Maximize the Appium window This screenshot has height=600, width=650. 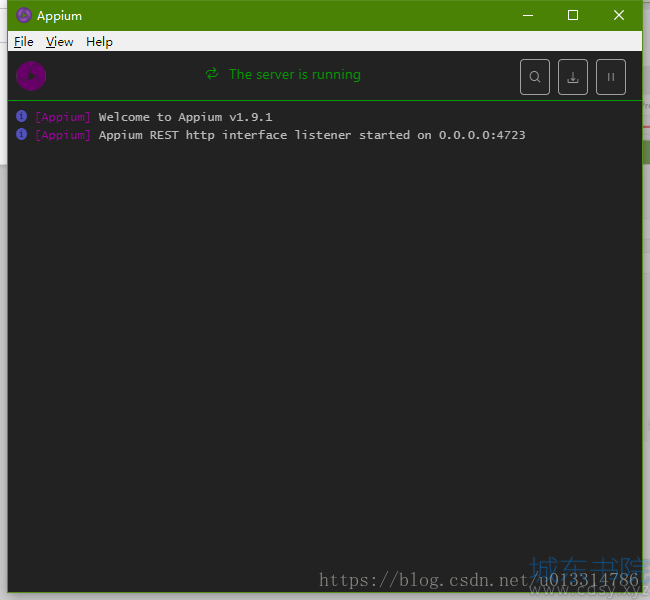573,15
